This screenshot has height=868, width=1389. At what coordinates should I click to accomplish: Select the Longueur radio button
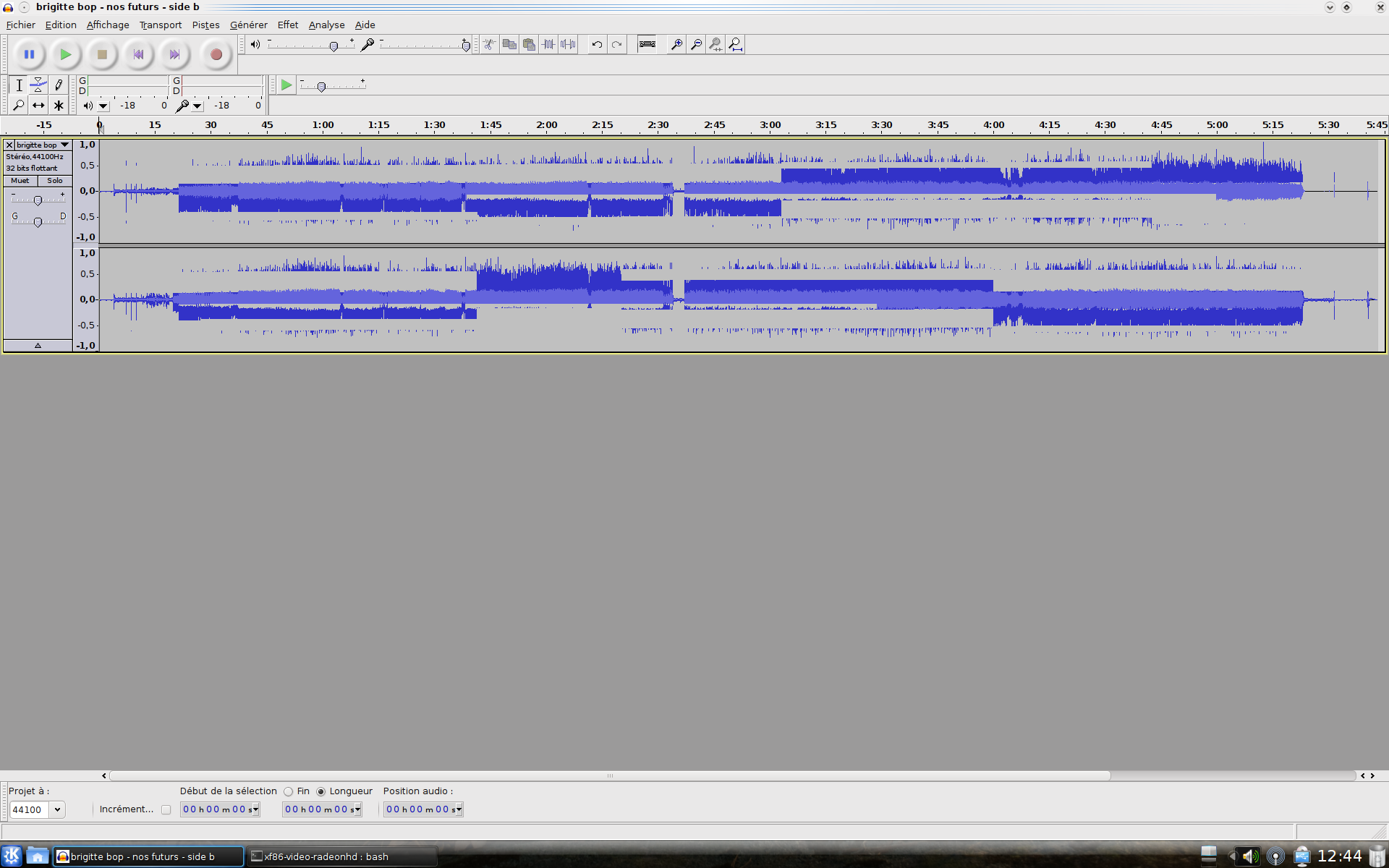coord(321,791)
